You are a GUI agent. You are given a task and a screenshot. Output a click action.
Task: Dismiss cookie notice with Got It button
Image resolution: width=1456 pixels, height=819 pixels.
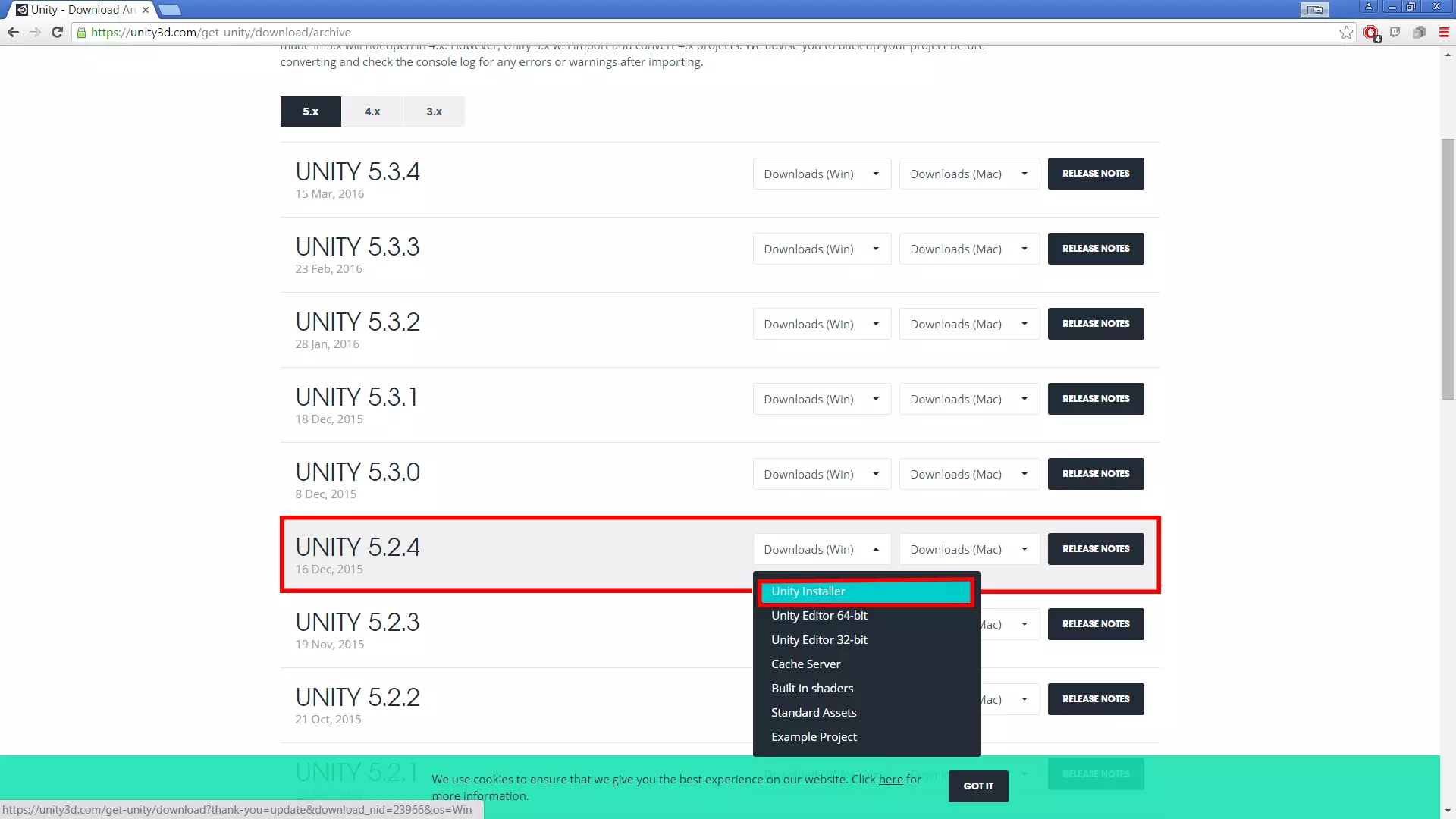tap(977, 786)
